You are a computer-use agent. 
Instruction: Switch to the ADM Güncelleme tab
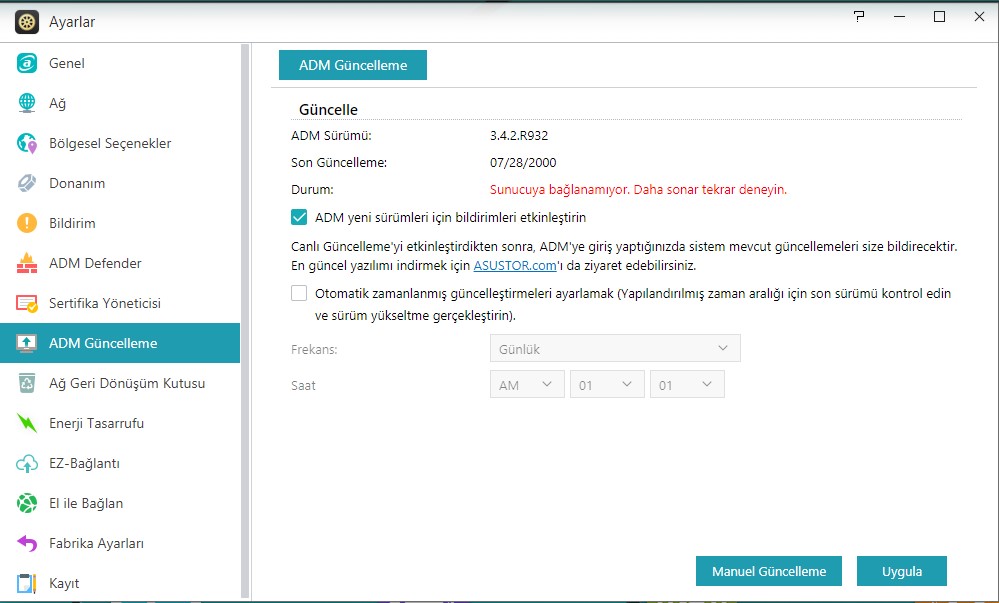[353, 65]
